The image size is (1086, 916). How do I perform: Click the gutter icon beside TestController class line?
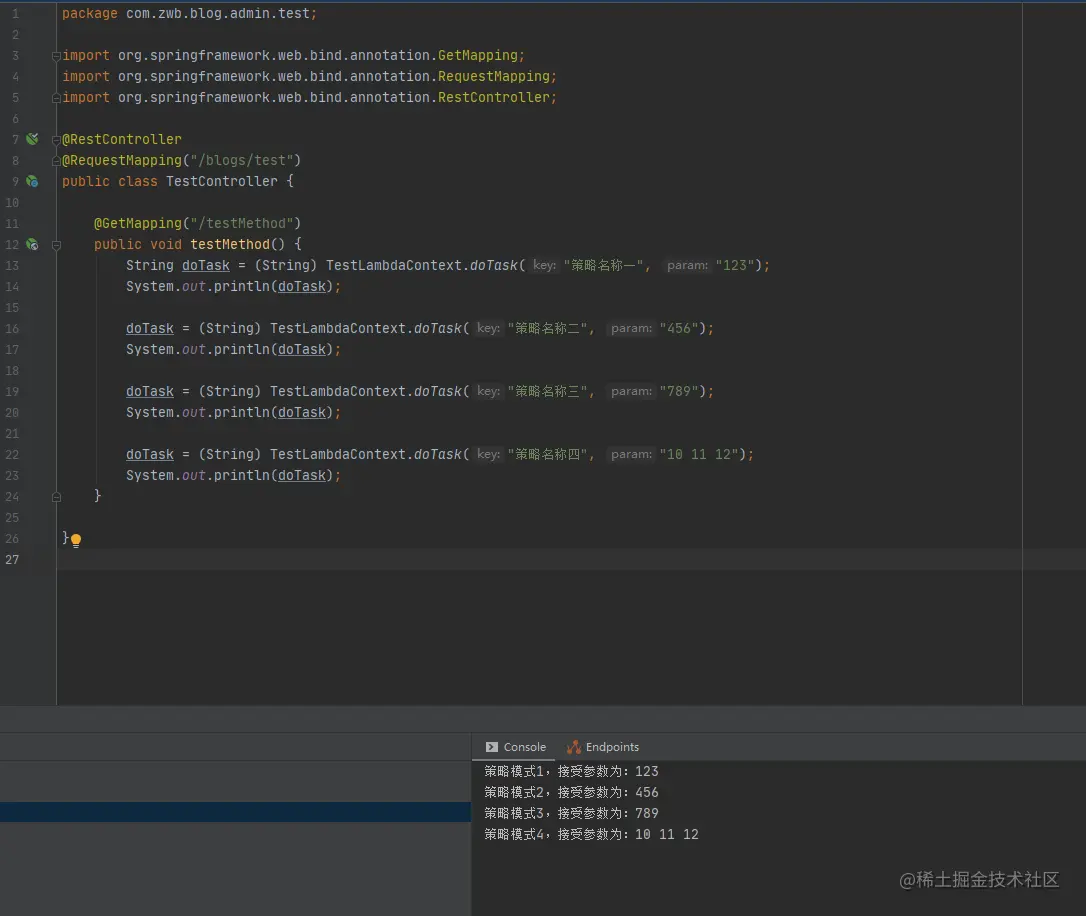pyautogui.click(x=32, y=181)
